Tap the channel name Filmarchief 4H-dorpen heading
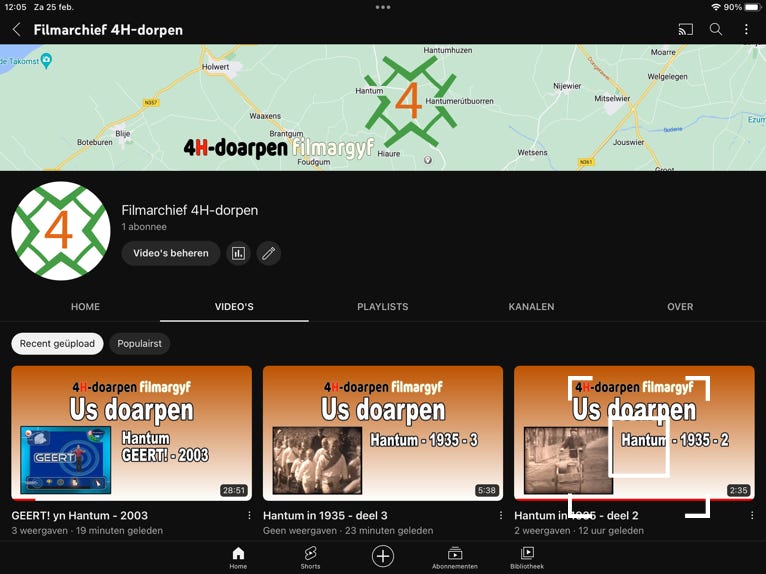 [x=190, y=210]
